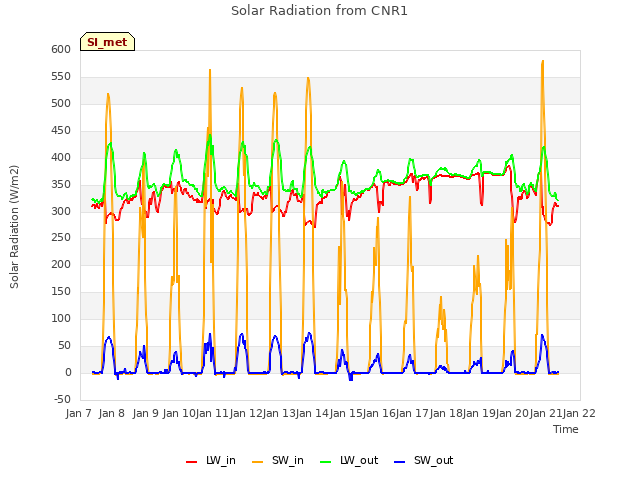Click the 450 y-axis tick label
This screenshot has height=480, width=640.
pos(61,130)
